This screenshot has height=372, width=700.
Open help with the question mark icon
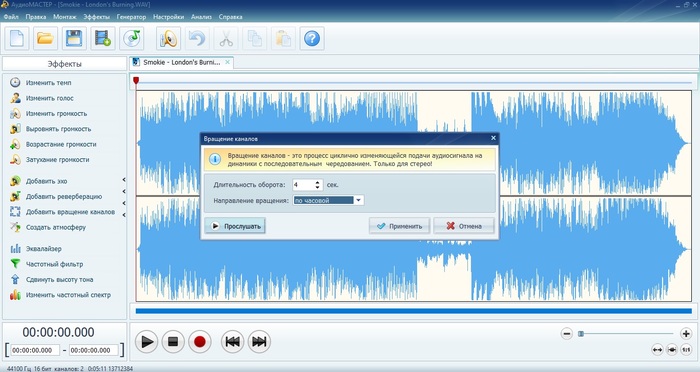pyautogui.click(x=312, y=38)
